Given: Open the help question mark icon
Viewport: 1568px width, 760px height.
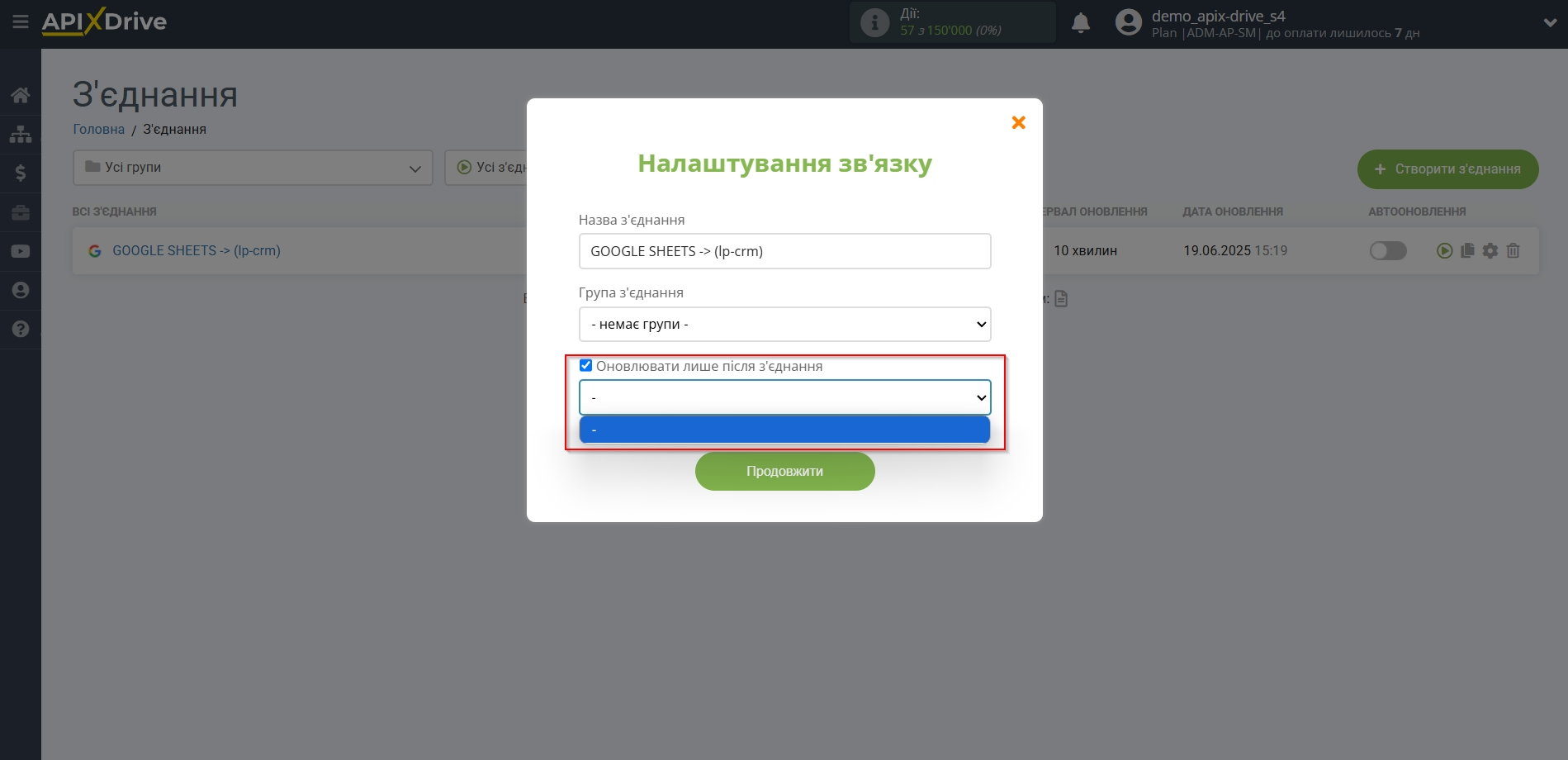Looking at the screenshot, I should coord(21,329).
